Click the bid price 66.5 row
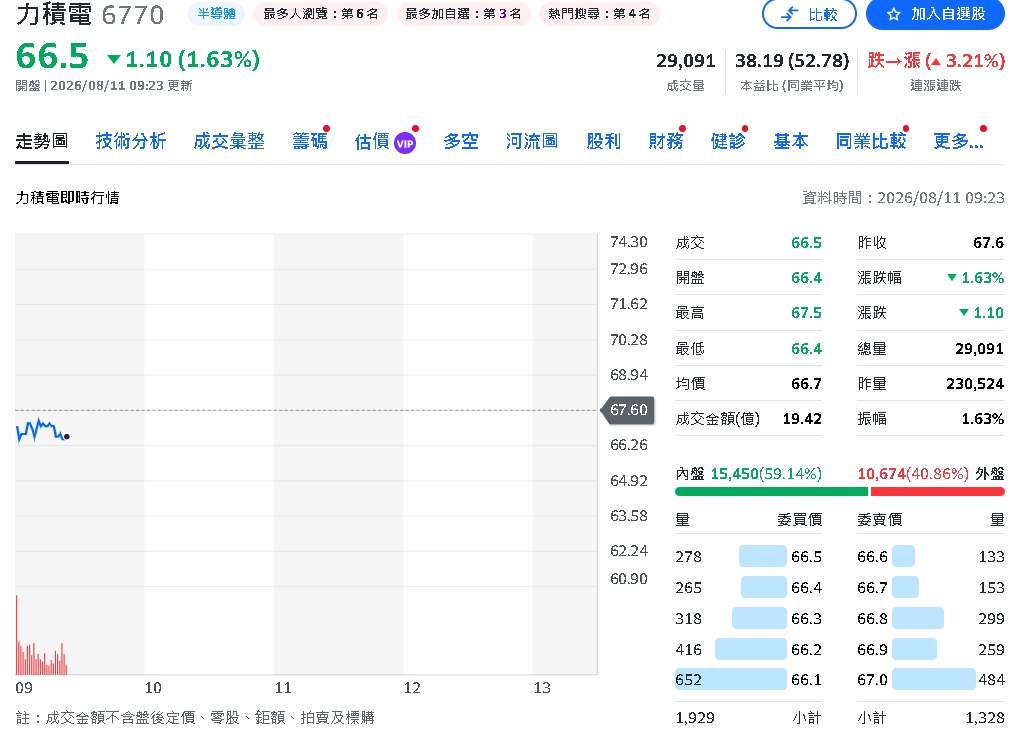The height and width of the screenshot is (734, 1022). point(748,557)
